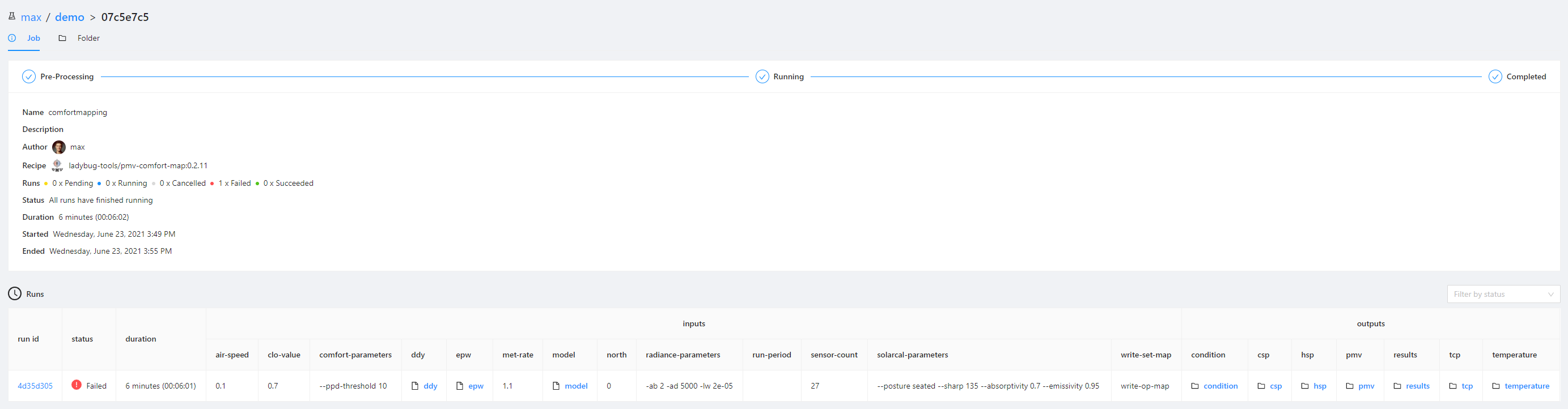Open run 4d35d305 link
This screenshot has height=409, width=1568.
pyautogui.click(x=35, y=386)
